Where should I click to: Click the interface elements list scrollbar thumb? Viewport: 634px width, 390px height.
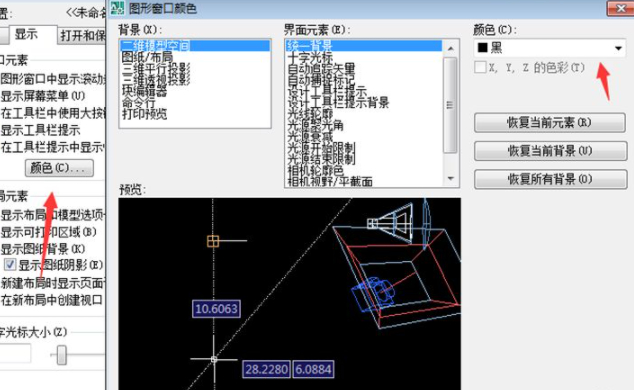point(450,105)
